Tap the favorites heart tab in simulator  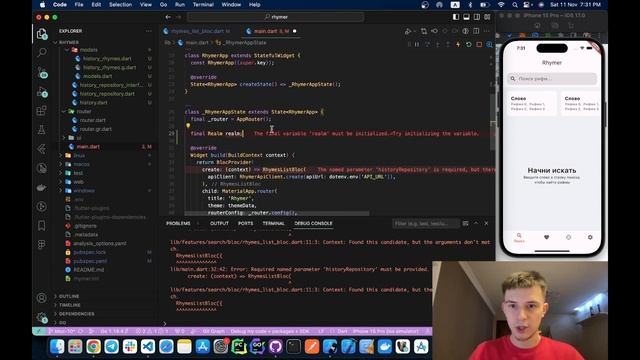[x=547, y=238]
